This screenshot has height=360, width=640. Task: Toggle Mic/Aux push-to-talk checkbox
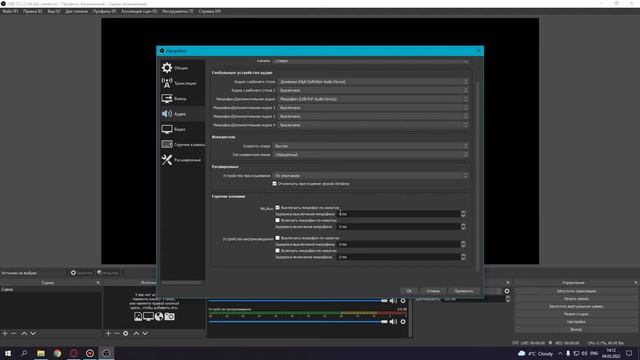click(278, 220)
